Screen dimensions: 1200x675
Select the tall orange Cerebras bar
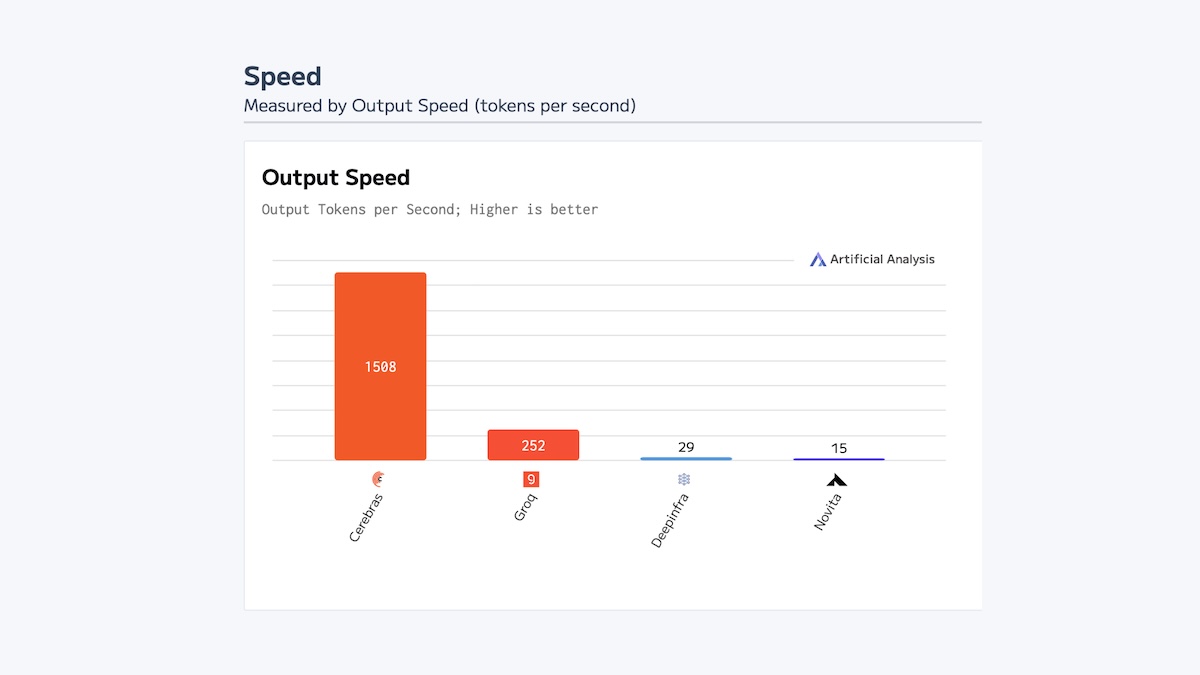[380, 366]
